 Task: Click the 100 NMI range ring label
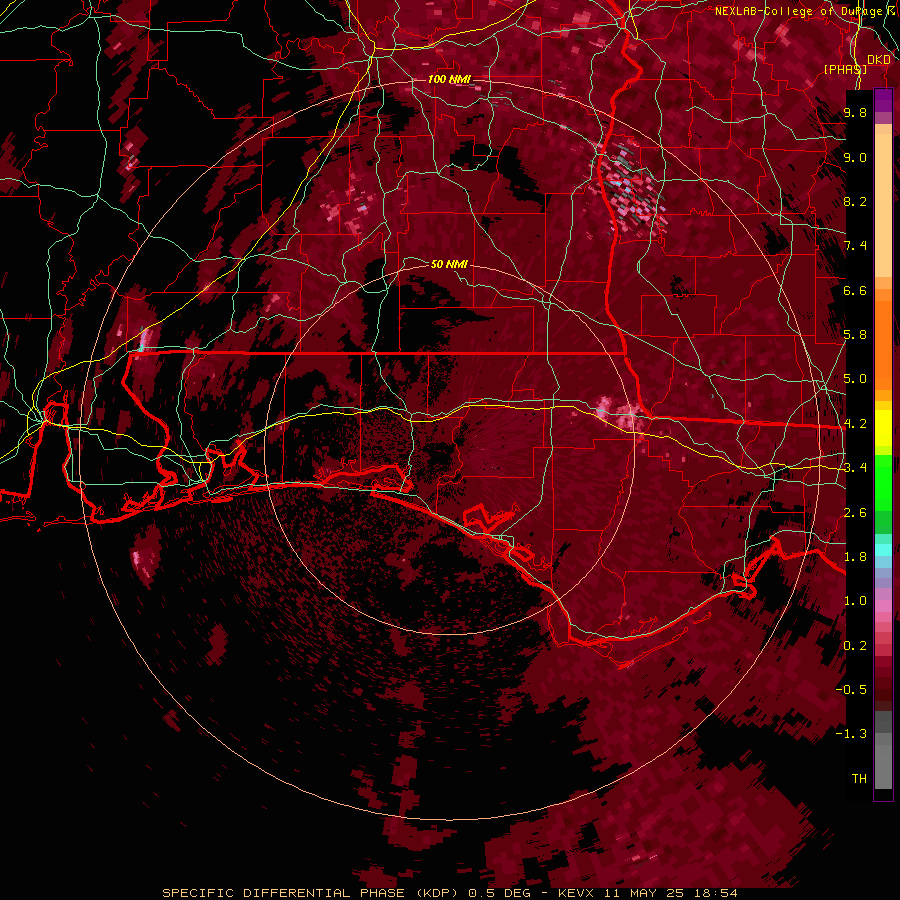449,79
